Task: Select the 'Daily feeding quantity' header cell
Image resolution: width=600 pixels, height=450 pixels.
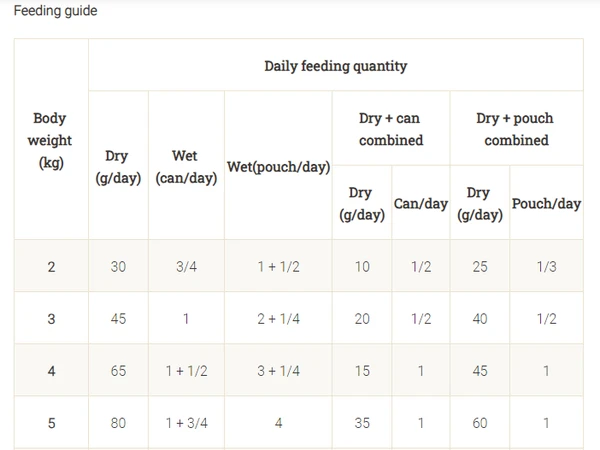Action: point(335,66)
